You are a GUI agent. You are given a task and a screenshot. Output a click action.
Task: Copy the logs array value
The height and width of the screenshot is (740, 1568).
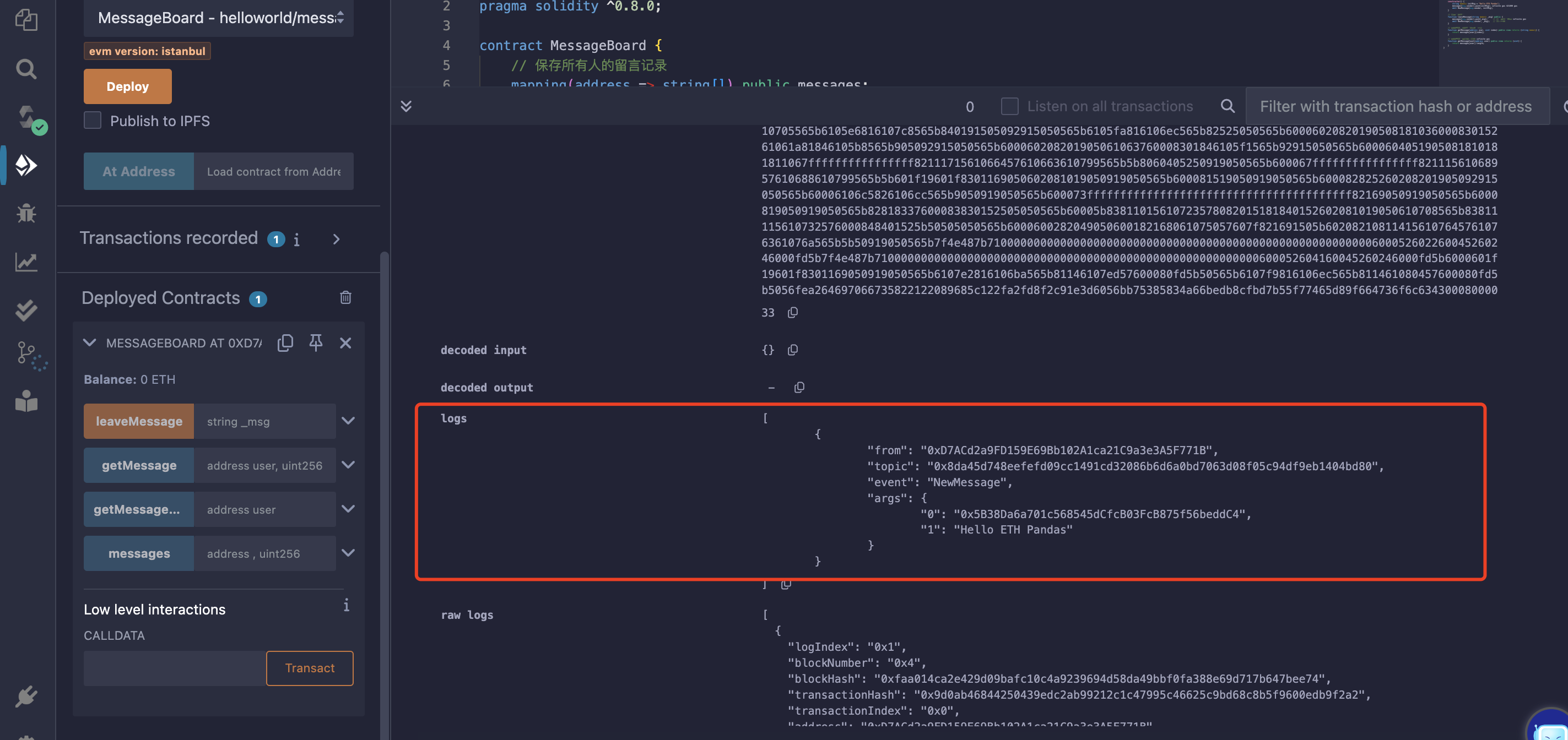(786, 584)
